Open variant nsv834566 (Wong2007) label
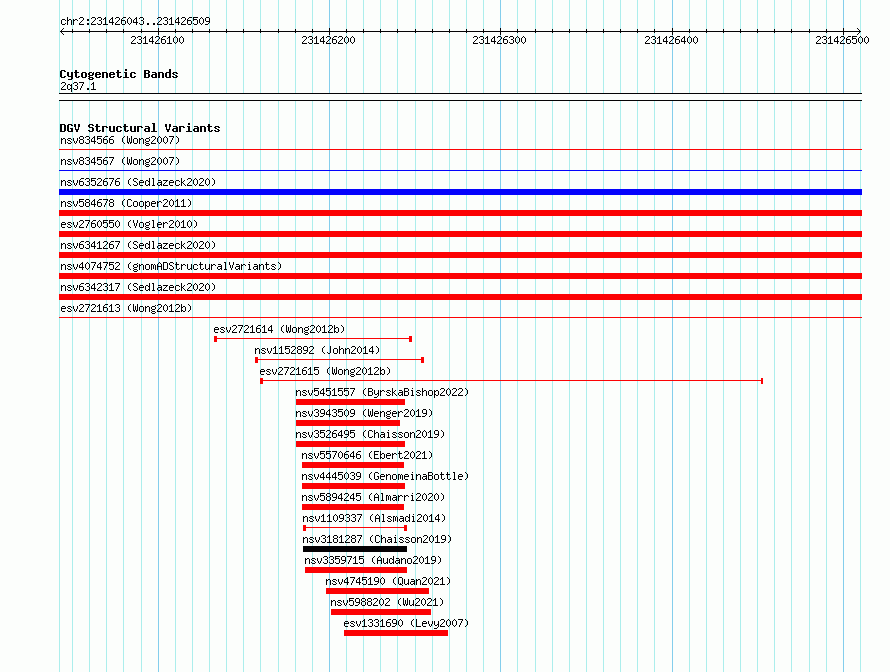Image resolution: width=890 pixels, height=672 pixels. (x=120, y=140)
